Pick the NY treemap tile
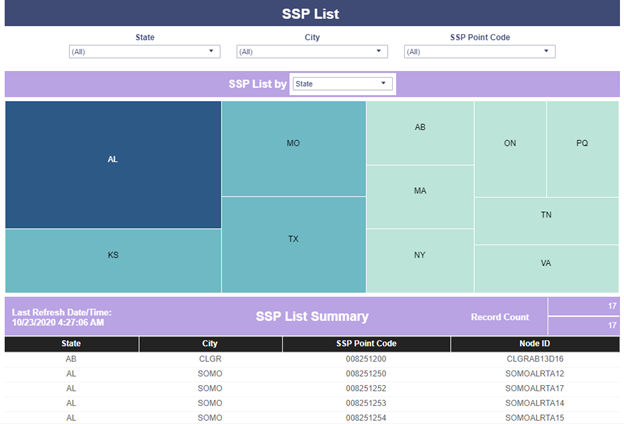This screenshot has height=424, width=624. pos(420,261)
